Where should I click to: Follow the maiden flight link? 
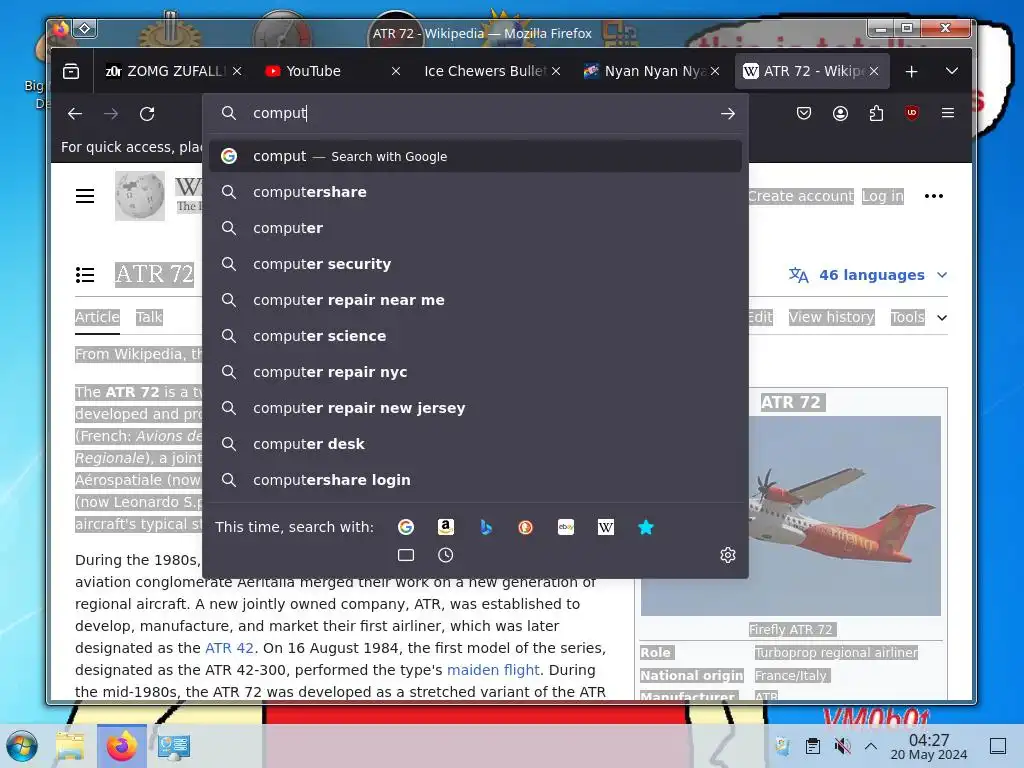point(493,670)
